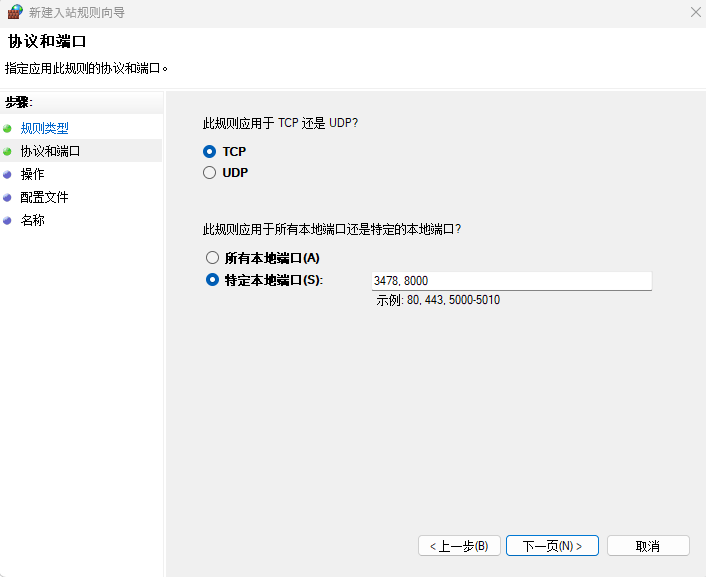Image resolution: width=706 pixels, height=577 pixels.
Task: Click green bullet beside 协议和端口
Action: click(7, 151)
